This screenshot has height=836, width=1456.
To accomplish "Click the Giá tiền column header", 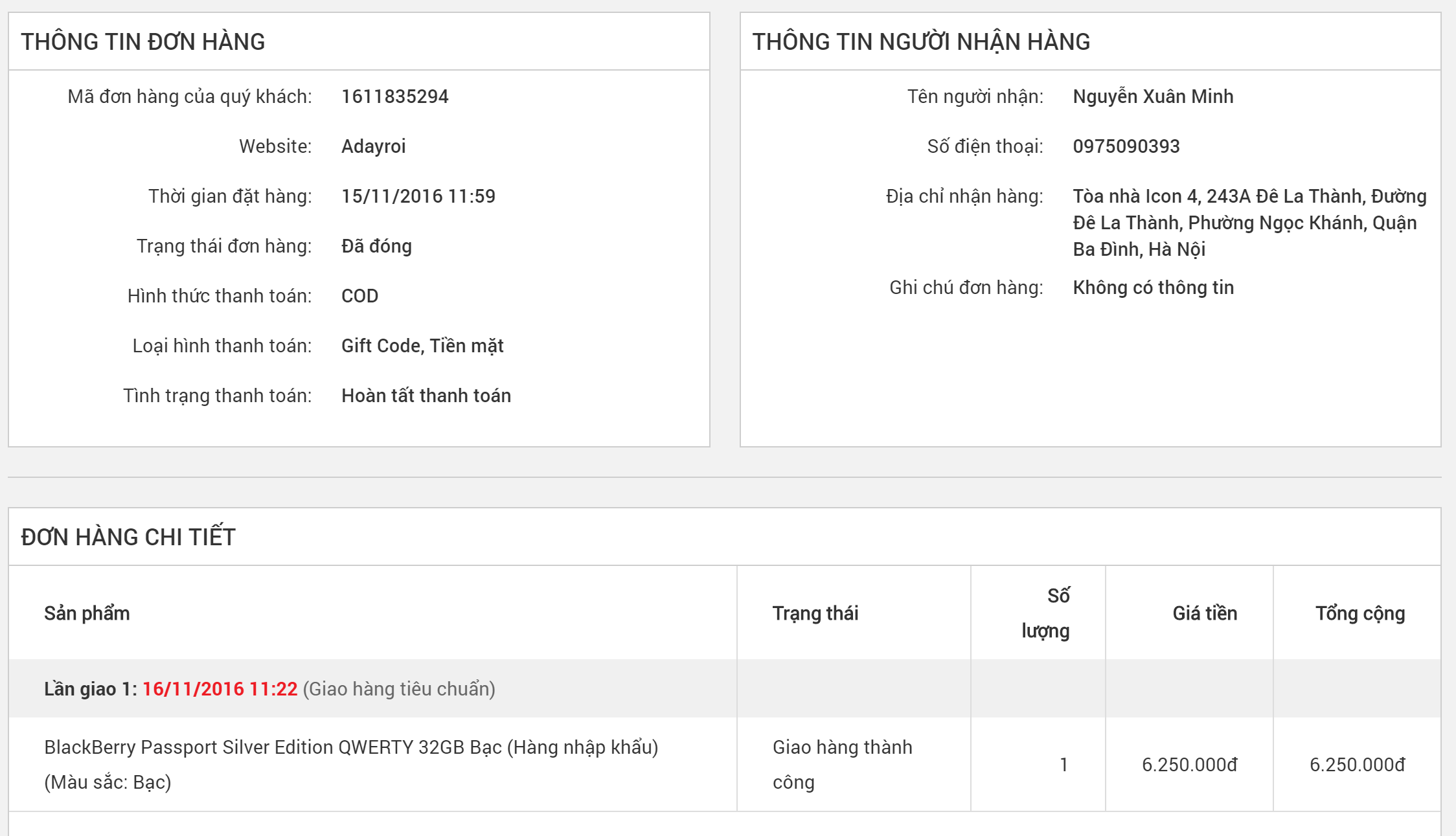I will tap(1205, 613).
